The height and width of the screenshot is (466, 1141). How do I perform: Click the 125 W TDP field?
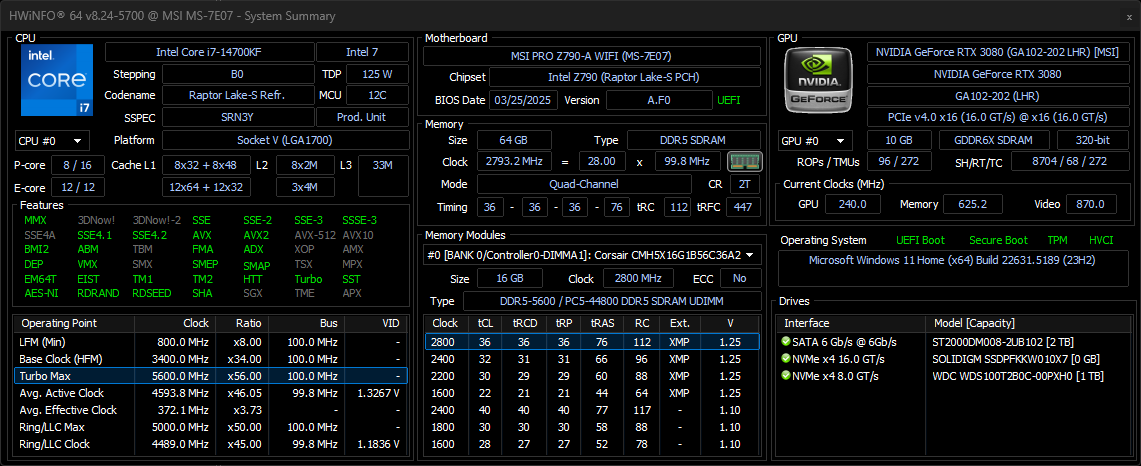(377, 74)
